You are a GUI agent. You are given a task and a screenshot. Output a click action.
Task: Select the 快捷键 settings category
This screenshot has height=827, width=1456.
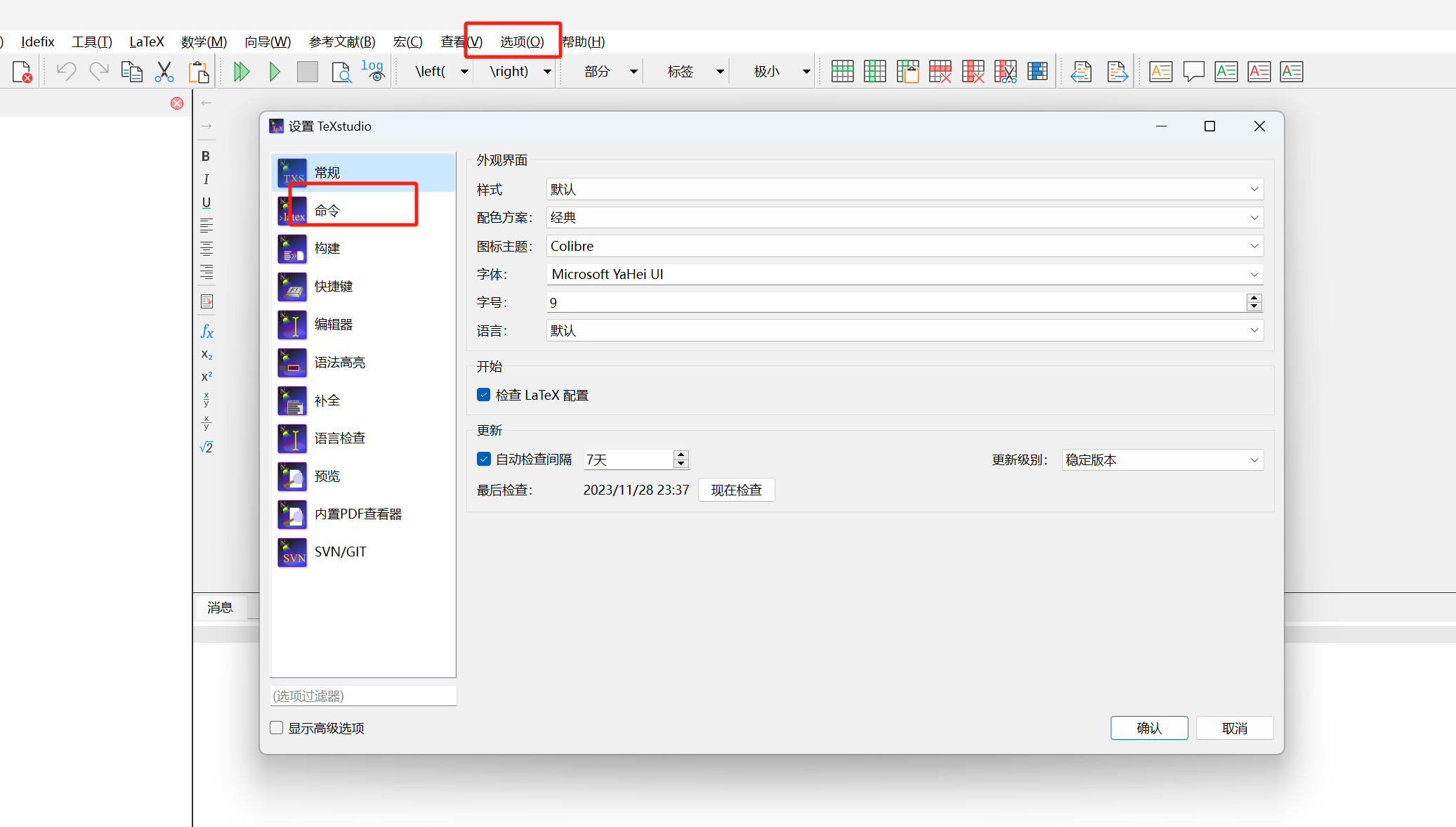point(363,286)
